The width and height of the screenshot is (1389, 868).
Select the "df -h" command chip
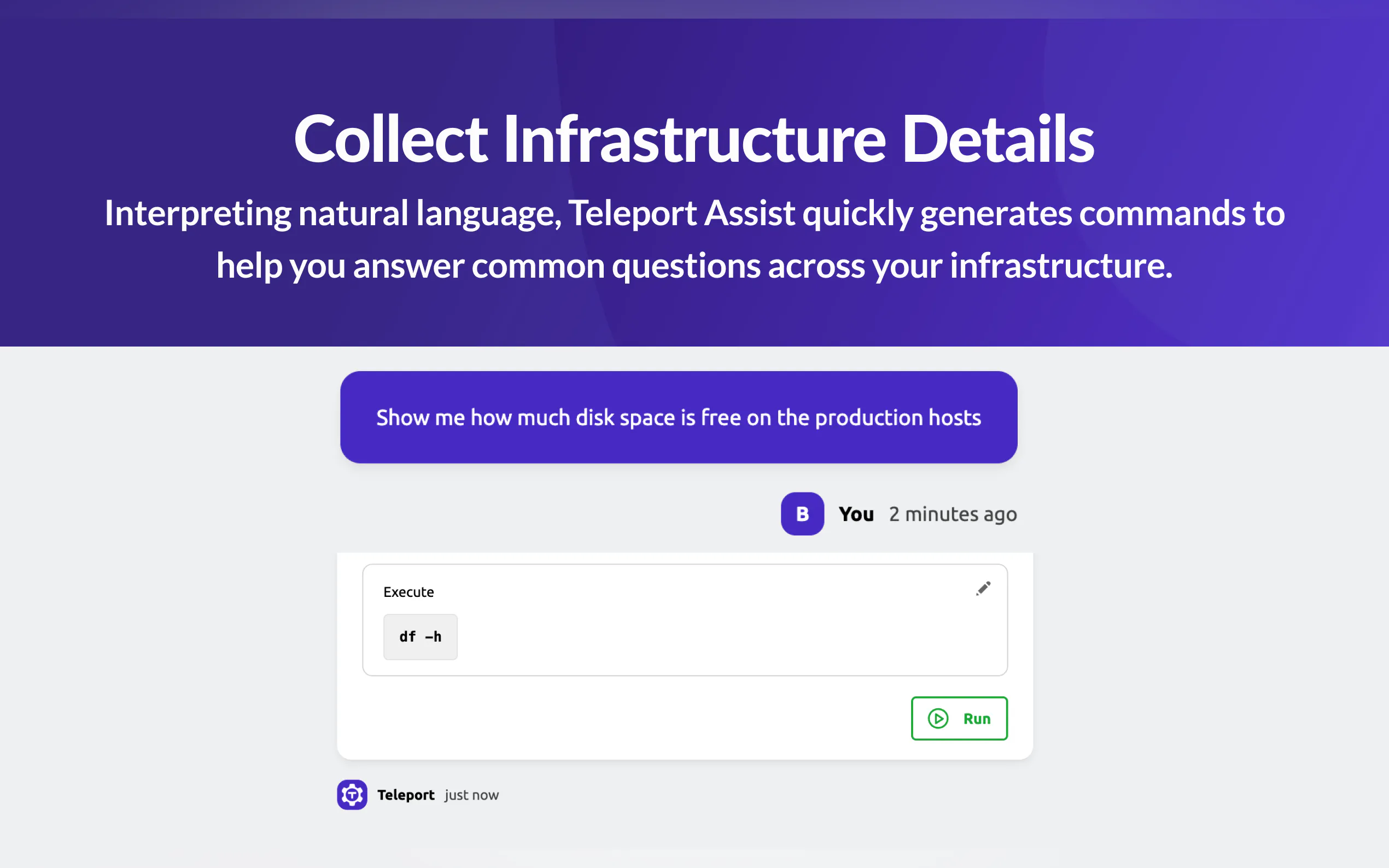click(x=421, y=637)
